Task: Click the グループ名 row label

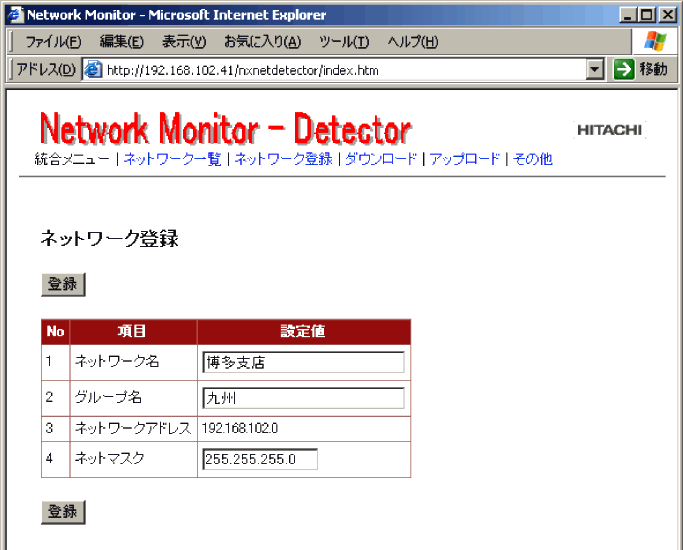Action: coord(108,397)
